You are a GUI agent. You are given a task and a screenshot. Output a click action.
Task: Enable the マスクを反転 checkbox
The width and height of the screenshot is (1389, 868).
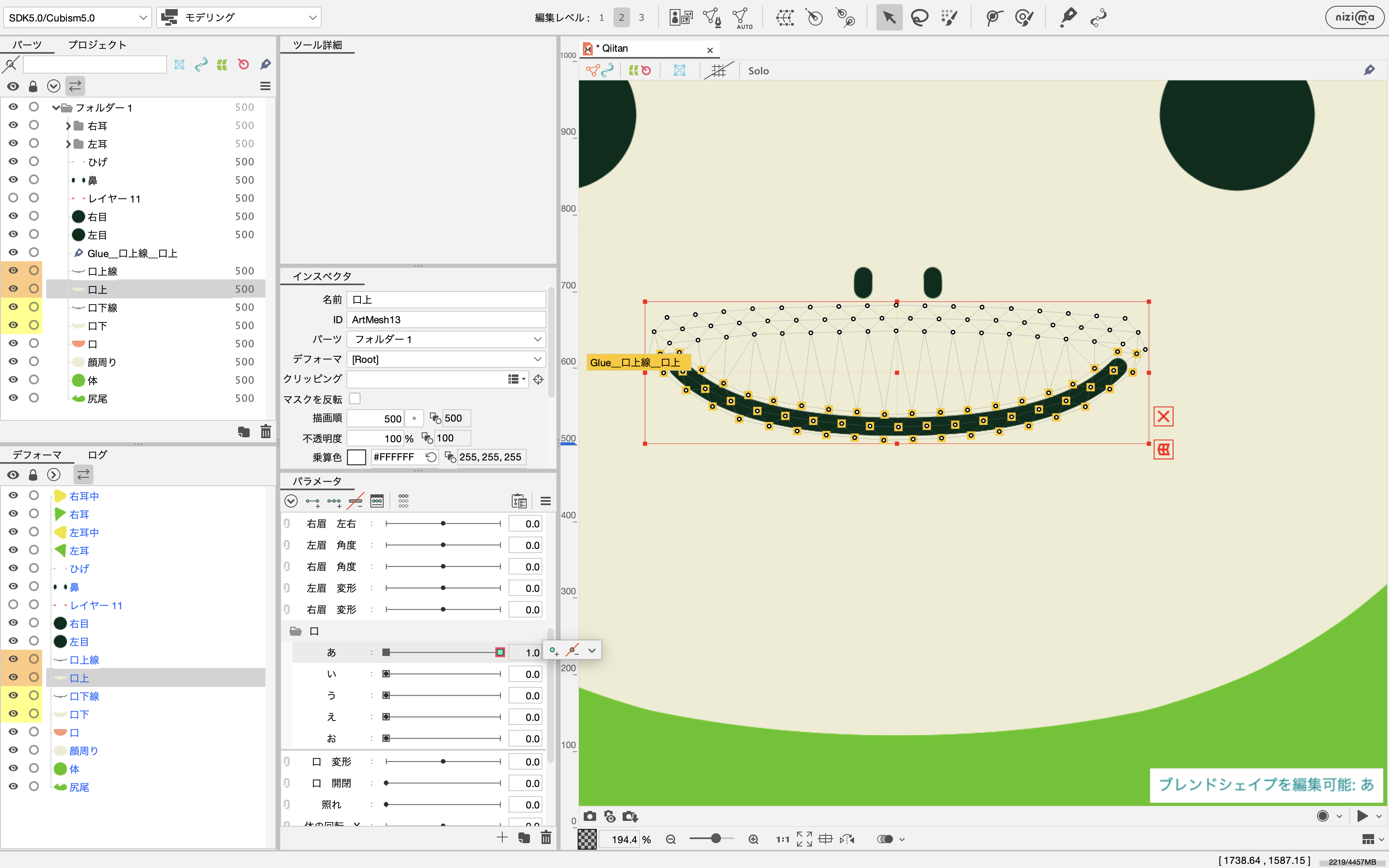coord(355,398)
